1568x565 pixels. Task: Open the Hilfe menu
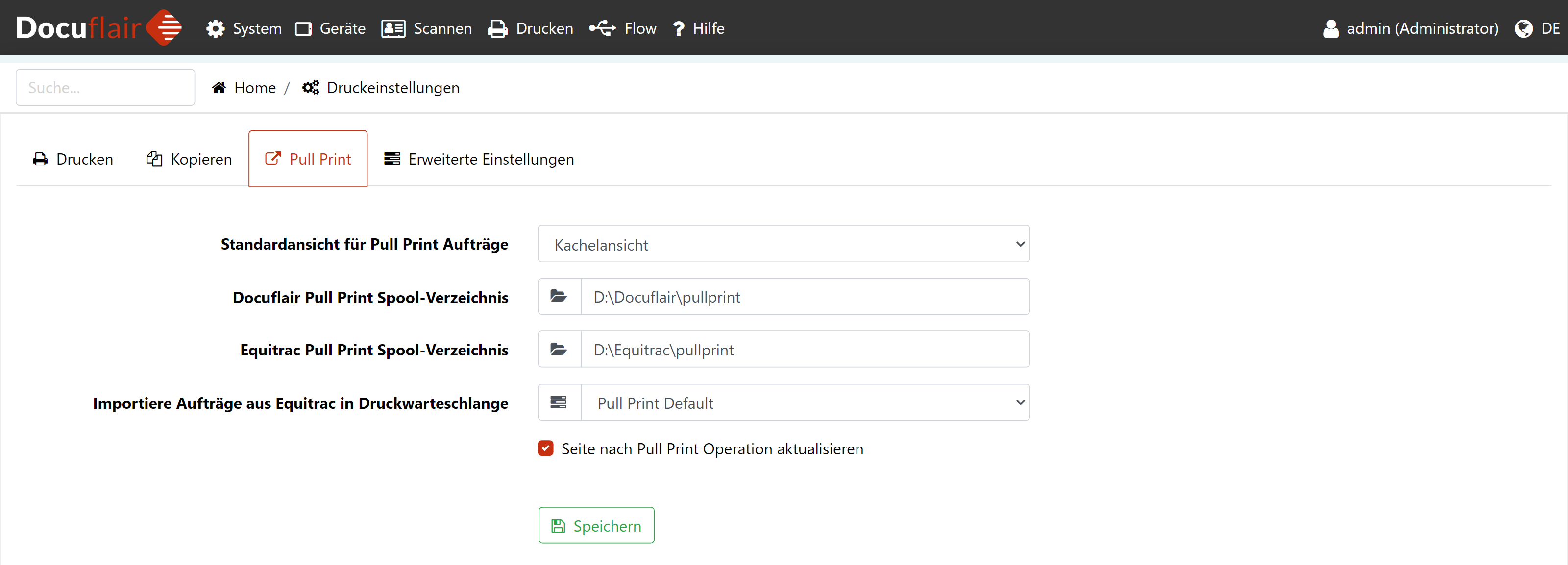click(699, 28)
